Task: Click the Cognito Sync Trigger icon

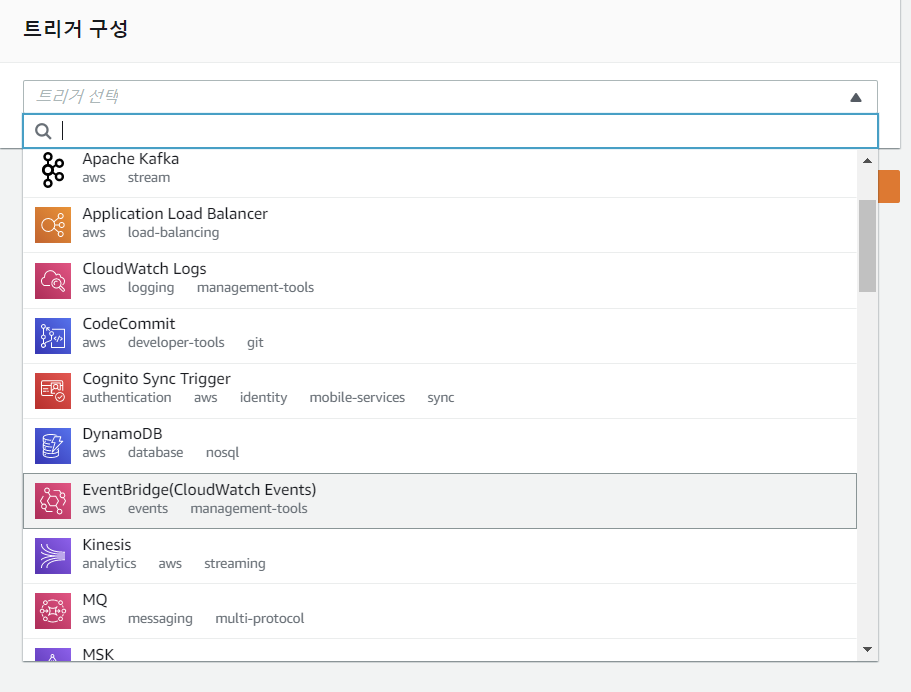Action: pyautogui.click(x=53, y=391)
